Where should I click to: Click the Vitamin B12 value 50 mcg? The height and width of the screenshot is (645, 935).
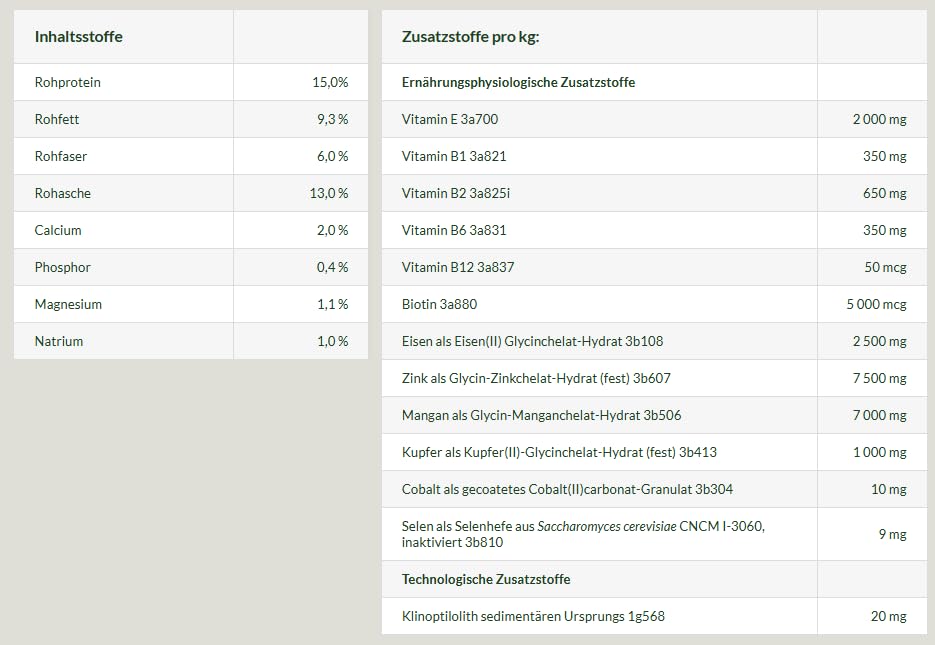coord(886,267)
